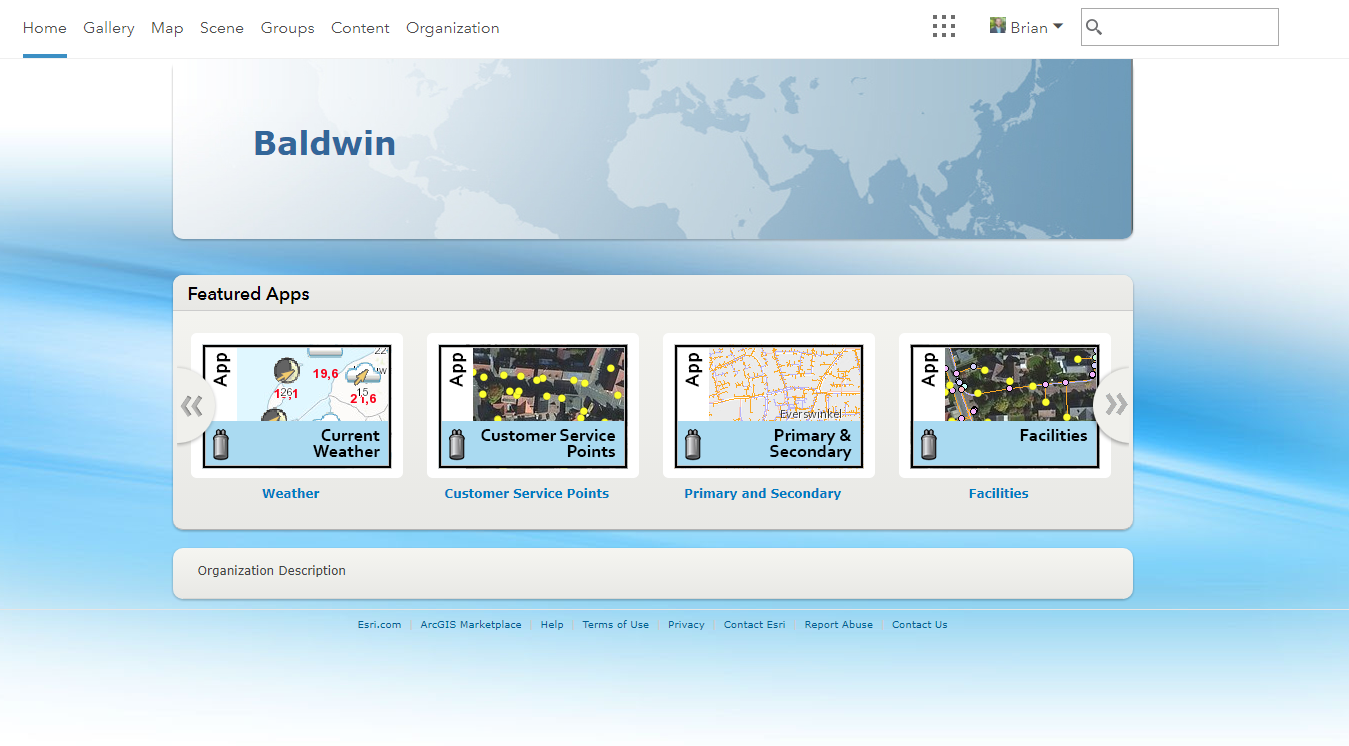1349x746 pixels.
Task: Follow the Primary and Secondary link
Action: tap(763, 493)
